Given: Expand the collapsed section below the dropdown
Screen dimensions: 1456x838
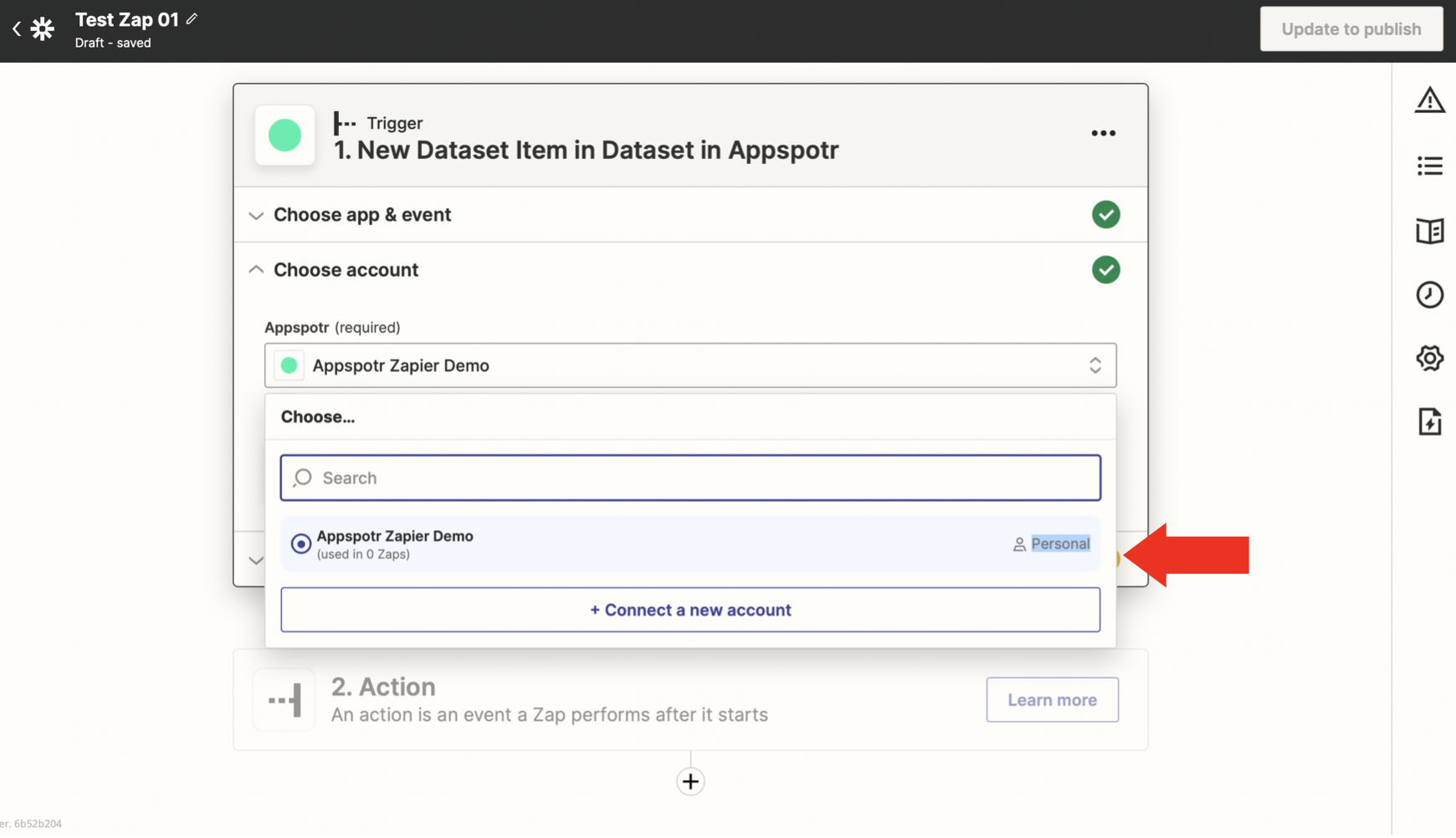Looking at the screenshot, I should [256, 560].
